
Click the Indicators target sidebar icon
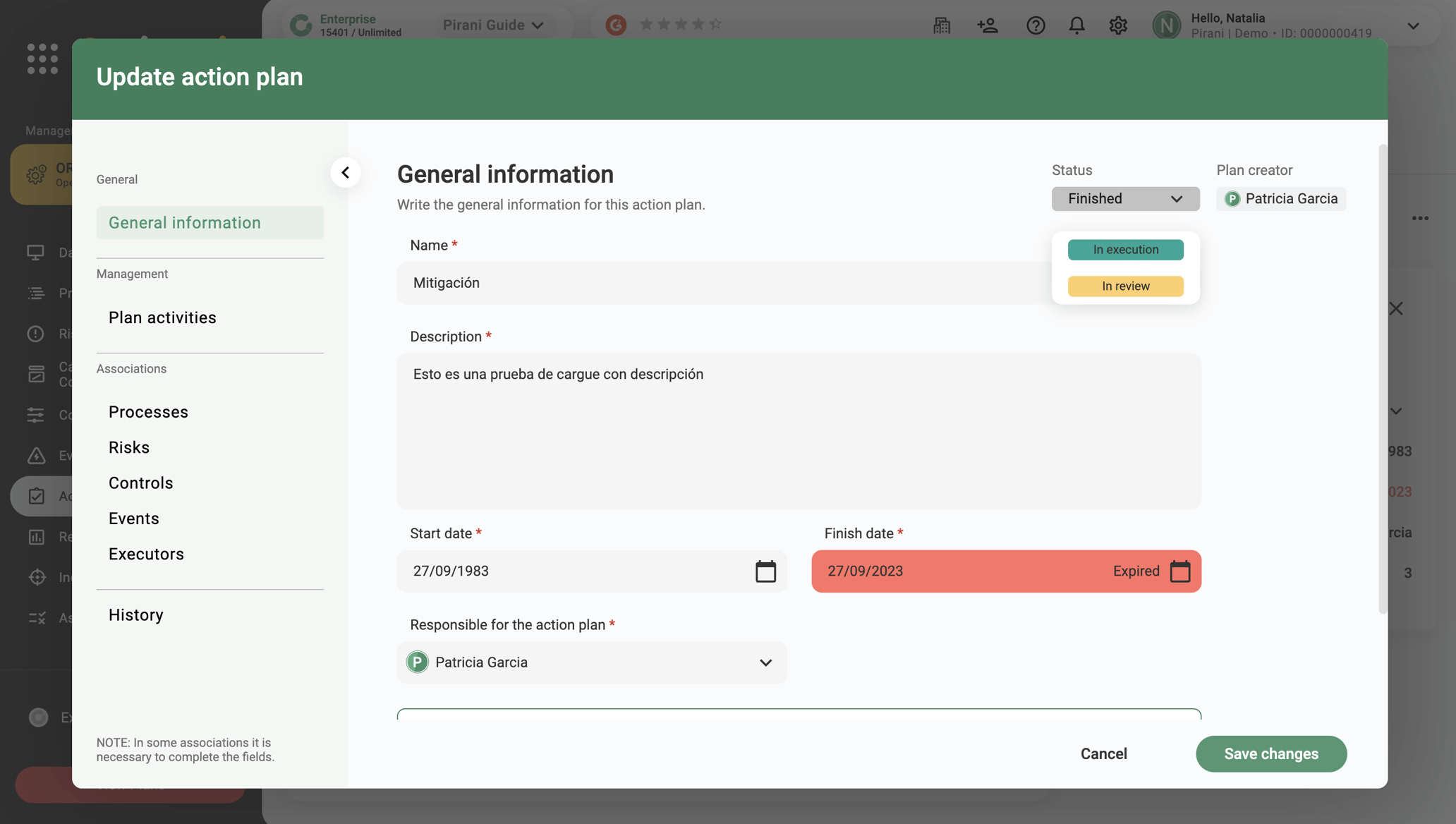36,576
